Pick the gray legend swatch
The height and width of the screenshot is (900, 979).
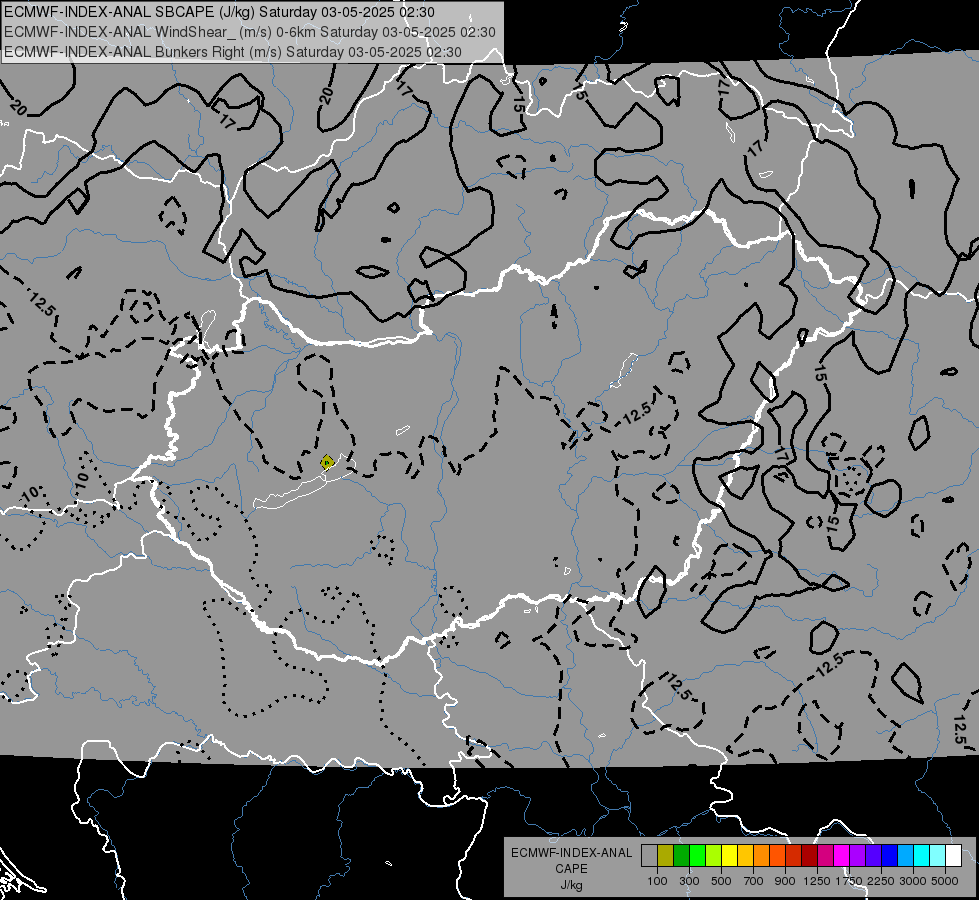pos(649,856)
